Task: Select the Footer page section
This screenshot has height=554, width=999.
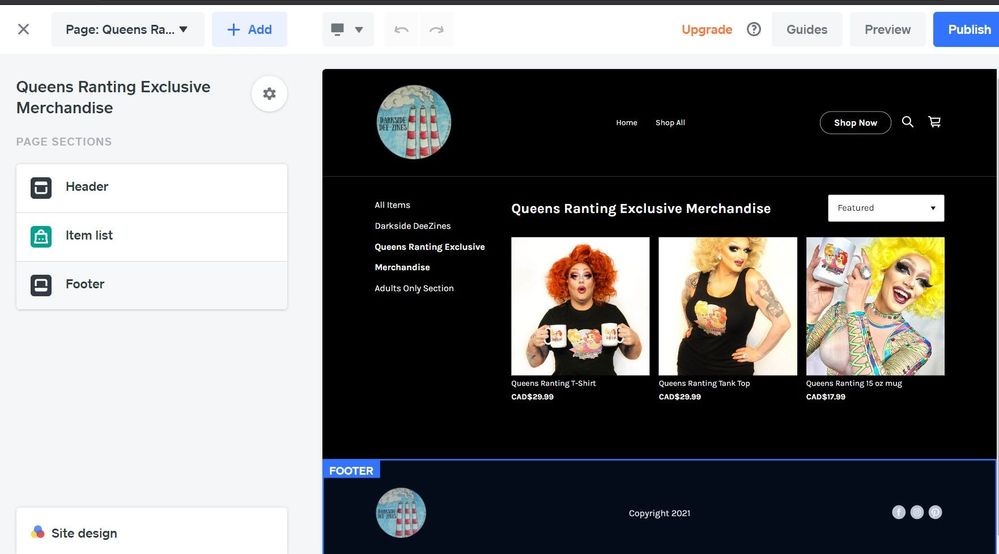Action: 152,285
